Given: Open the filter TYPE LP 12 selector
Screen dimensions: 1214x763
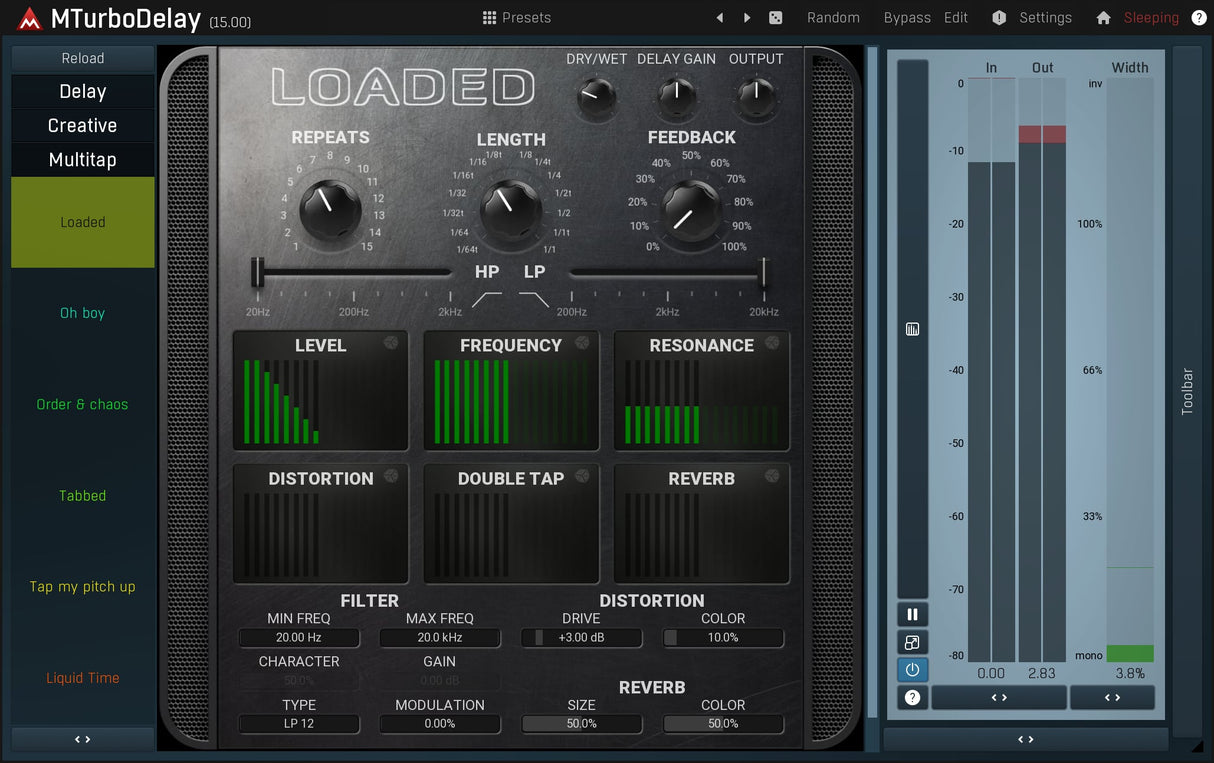Looking at the screenshot, I should [299, 724].
